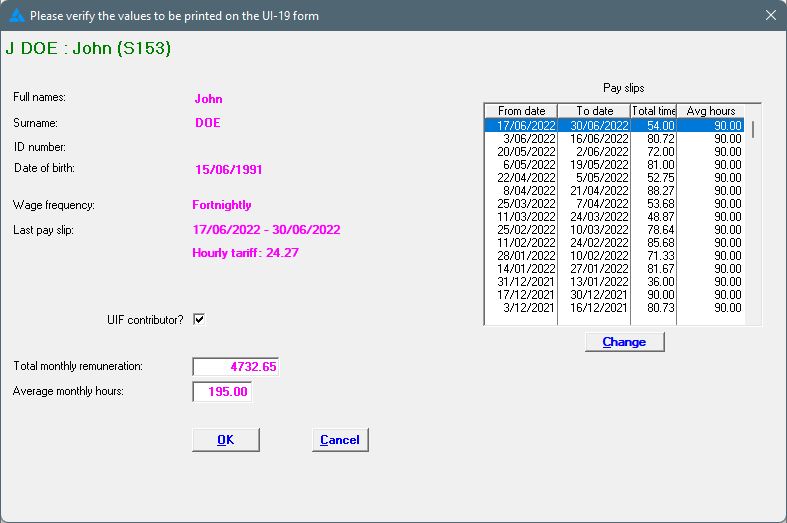Select pay slip row from 14/01/2022

click(614, 269)
